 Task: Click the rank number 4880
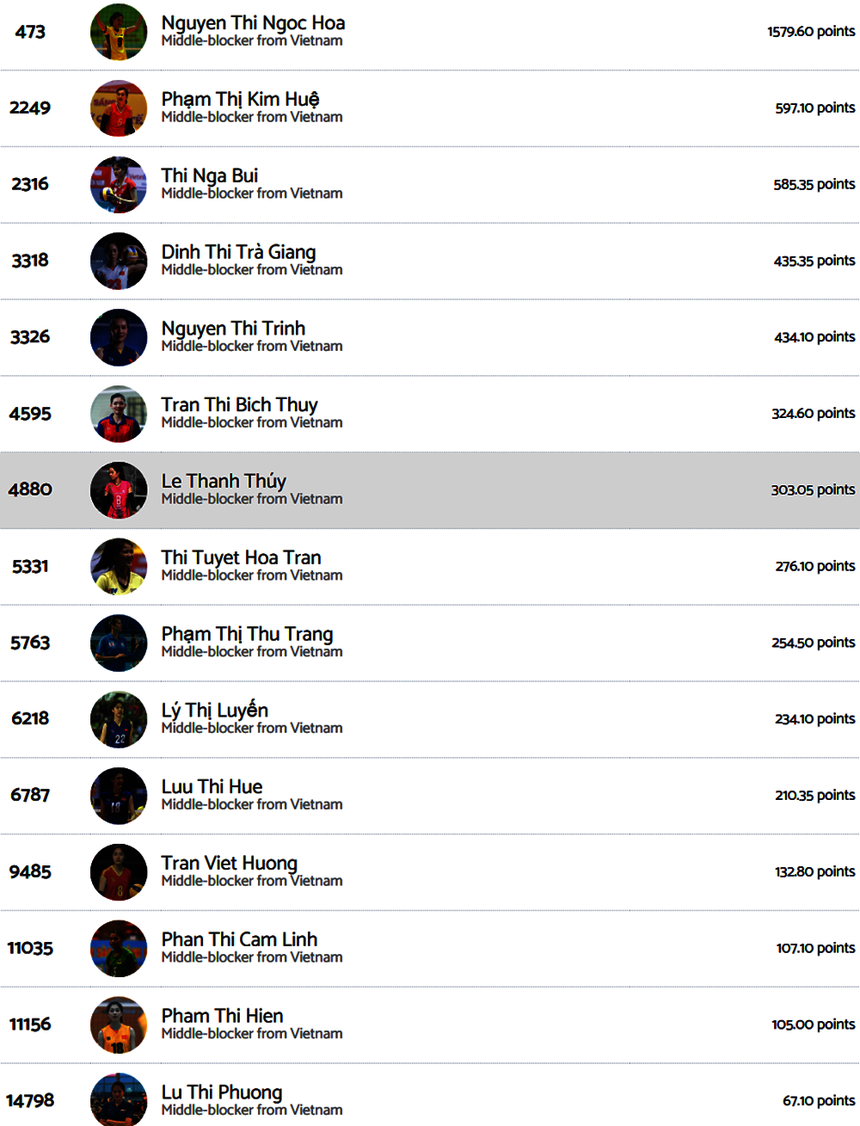coord(30,490)
